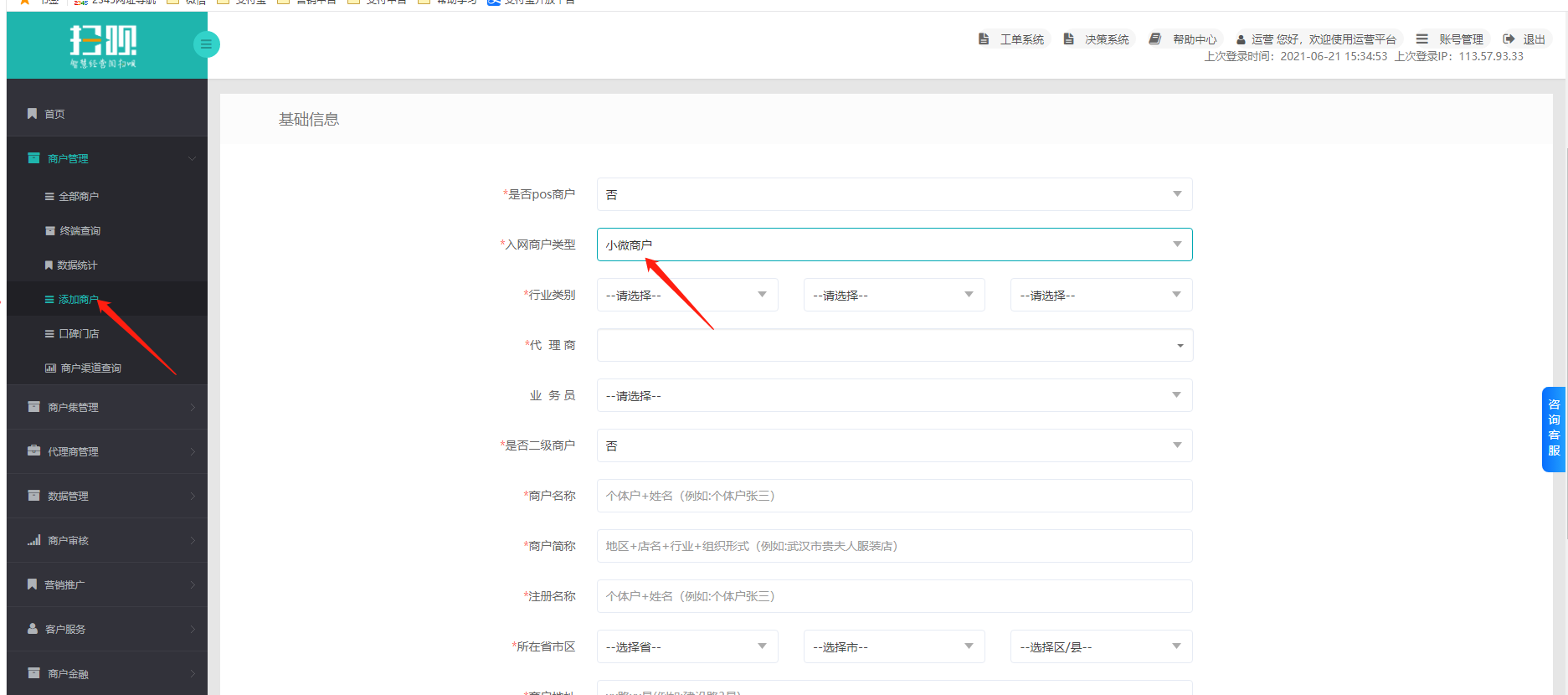Open the 是否二级商户 dropdown

click(894, 445)
